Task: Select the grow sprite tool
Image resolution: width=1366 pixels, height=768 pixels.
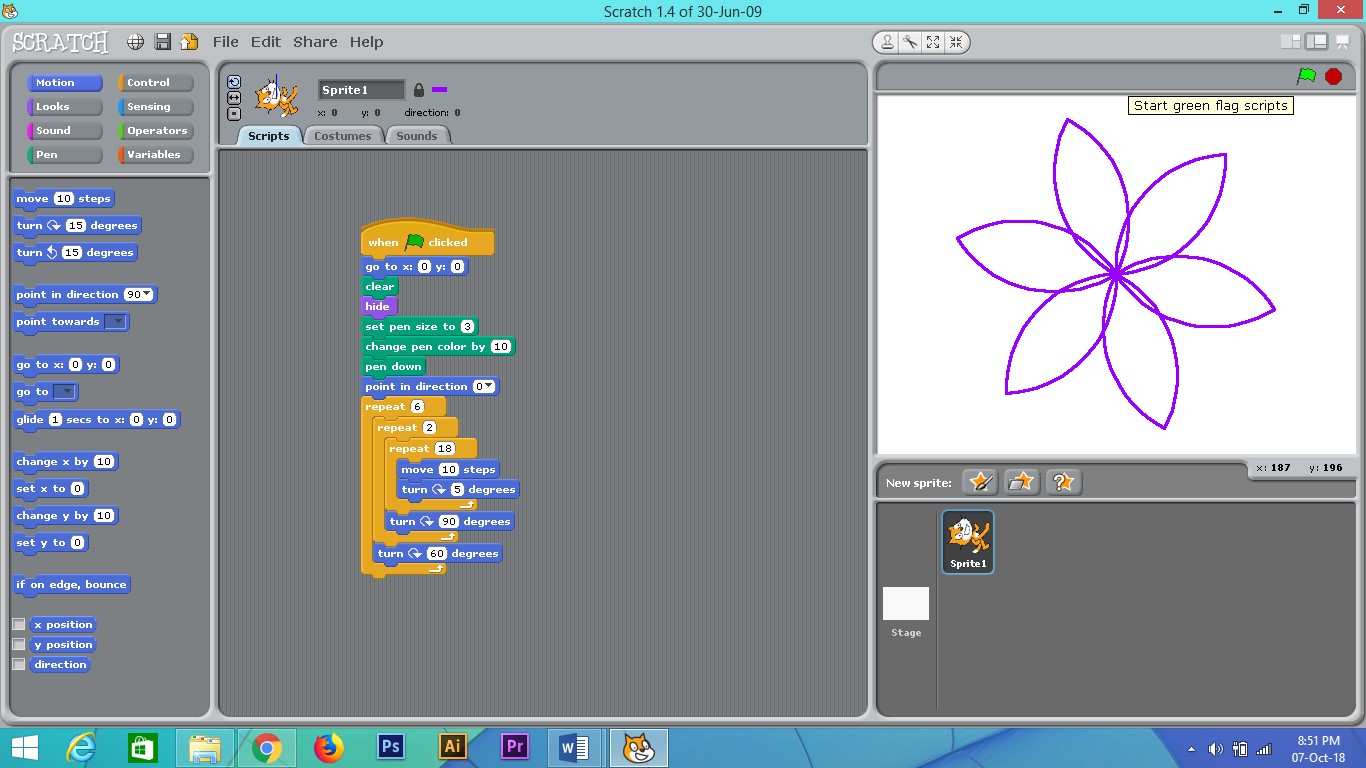Action: pos(933,42)
